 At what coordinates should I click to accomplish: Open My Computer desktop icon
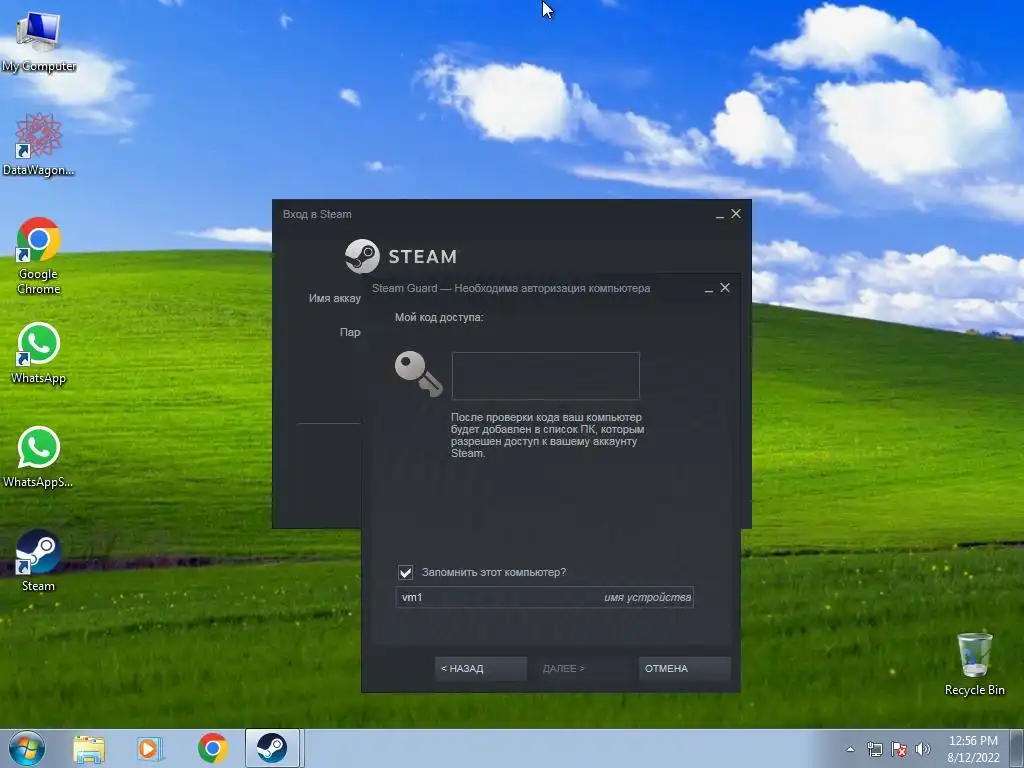tap(38, 43)
